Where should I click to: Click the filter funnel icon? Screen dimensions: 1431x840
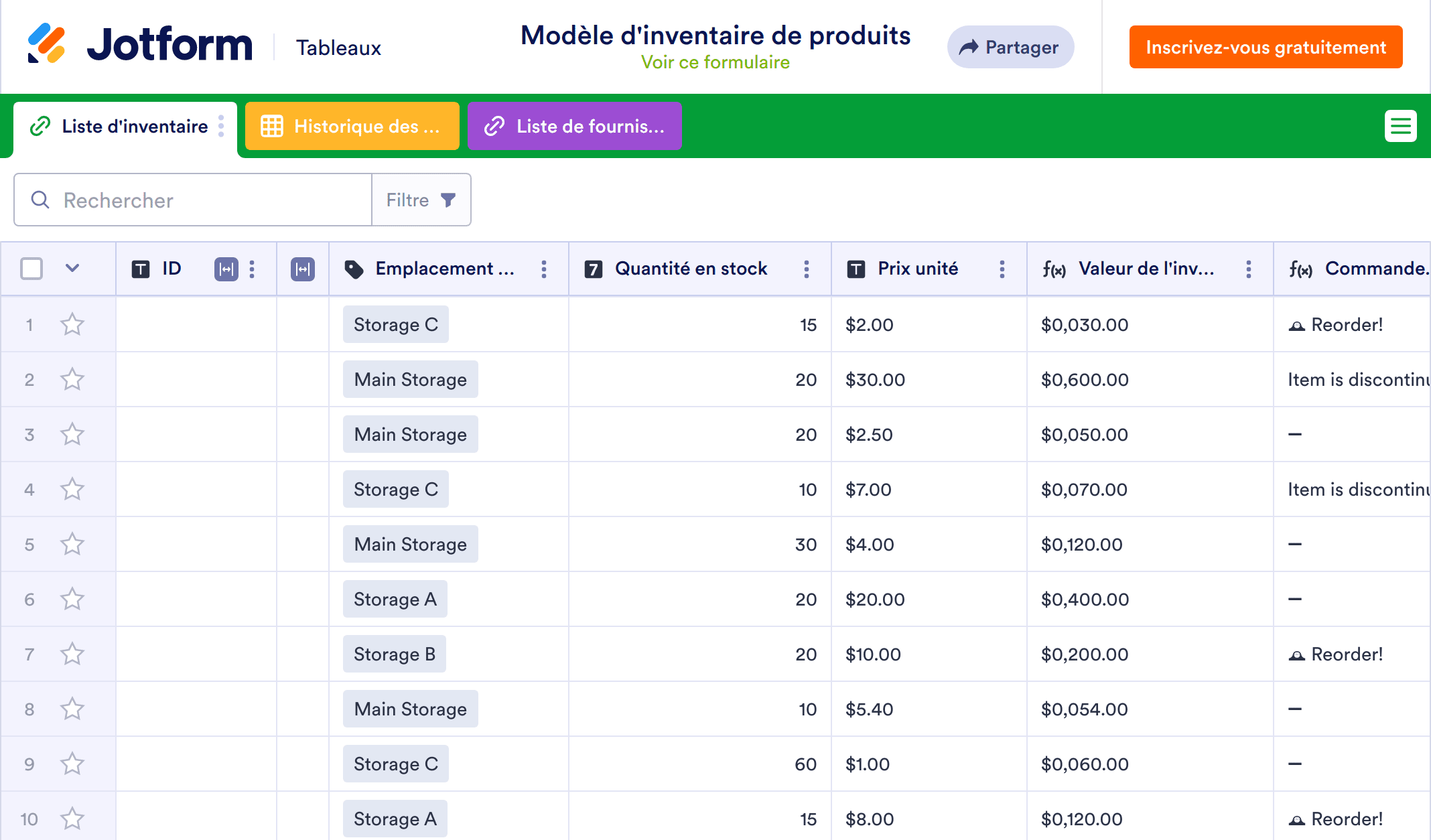pos(448,200)
